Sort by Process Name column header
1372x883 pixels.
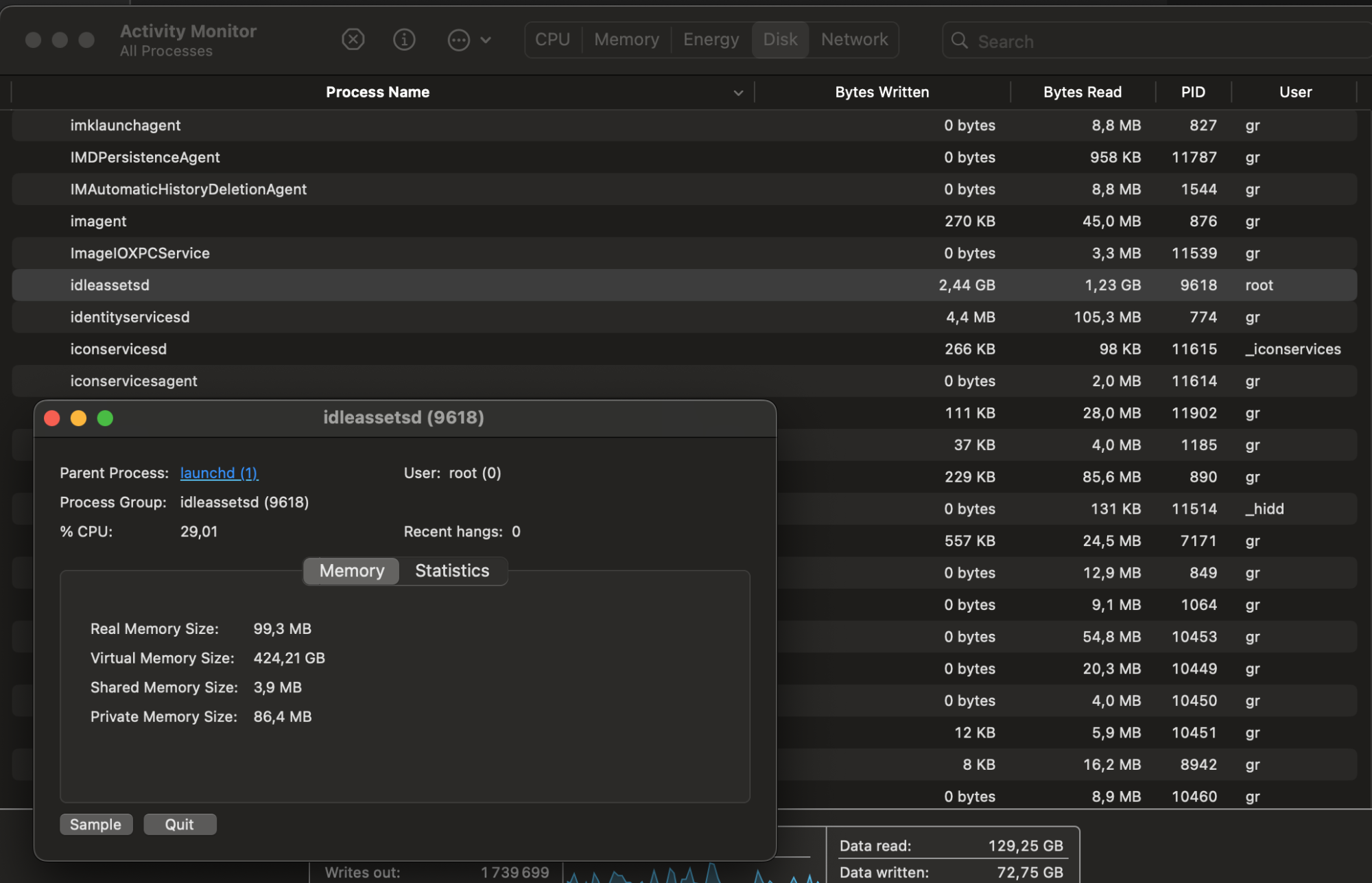tap(377, 92)
